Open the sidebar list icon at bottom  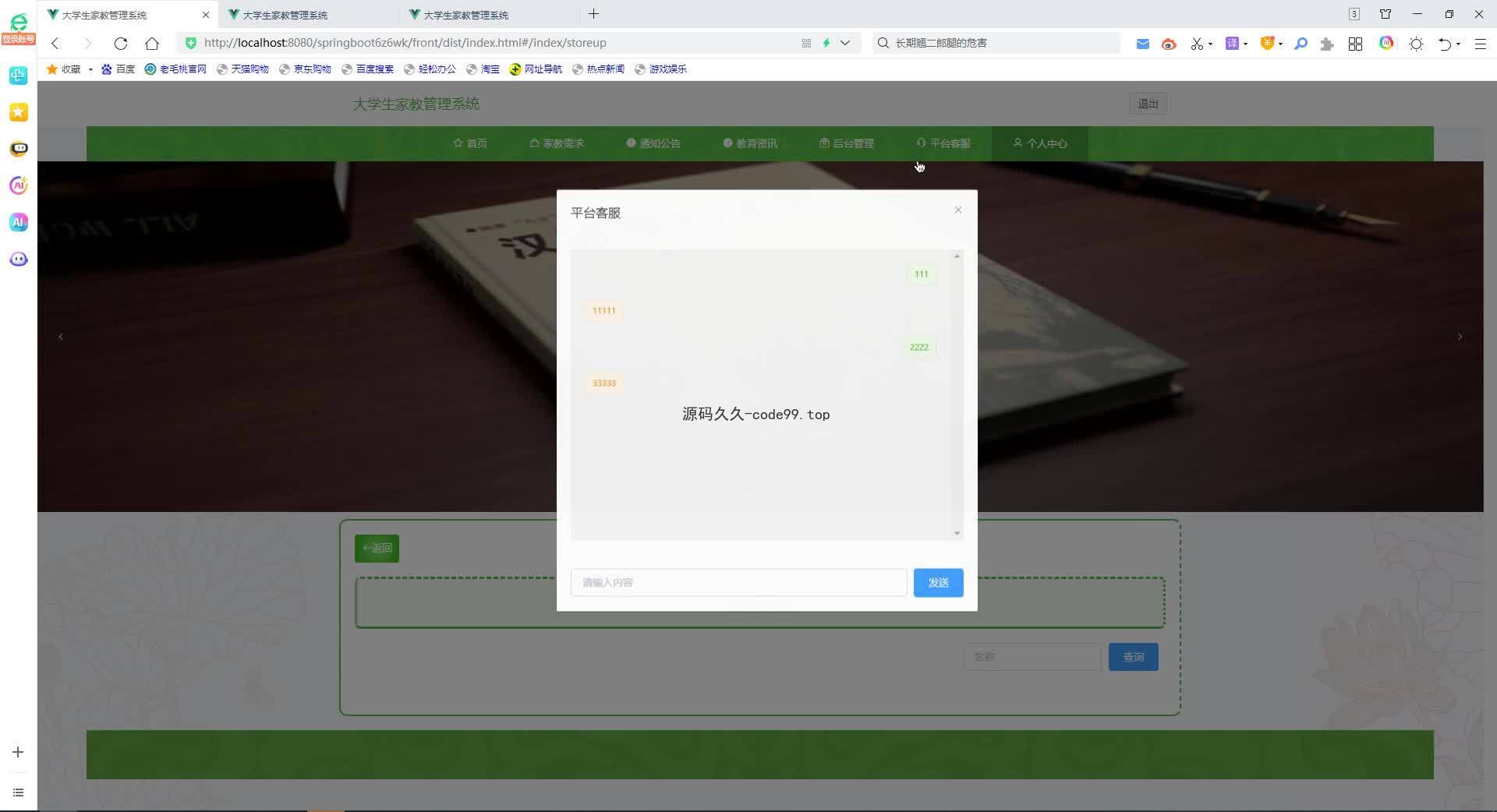[18, 793]
